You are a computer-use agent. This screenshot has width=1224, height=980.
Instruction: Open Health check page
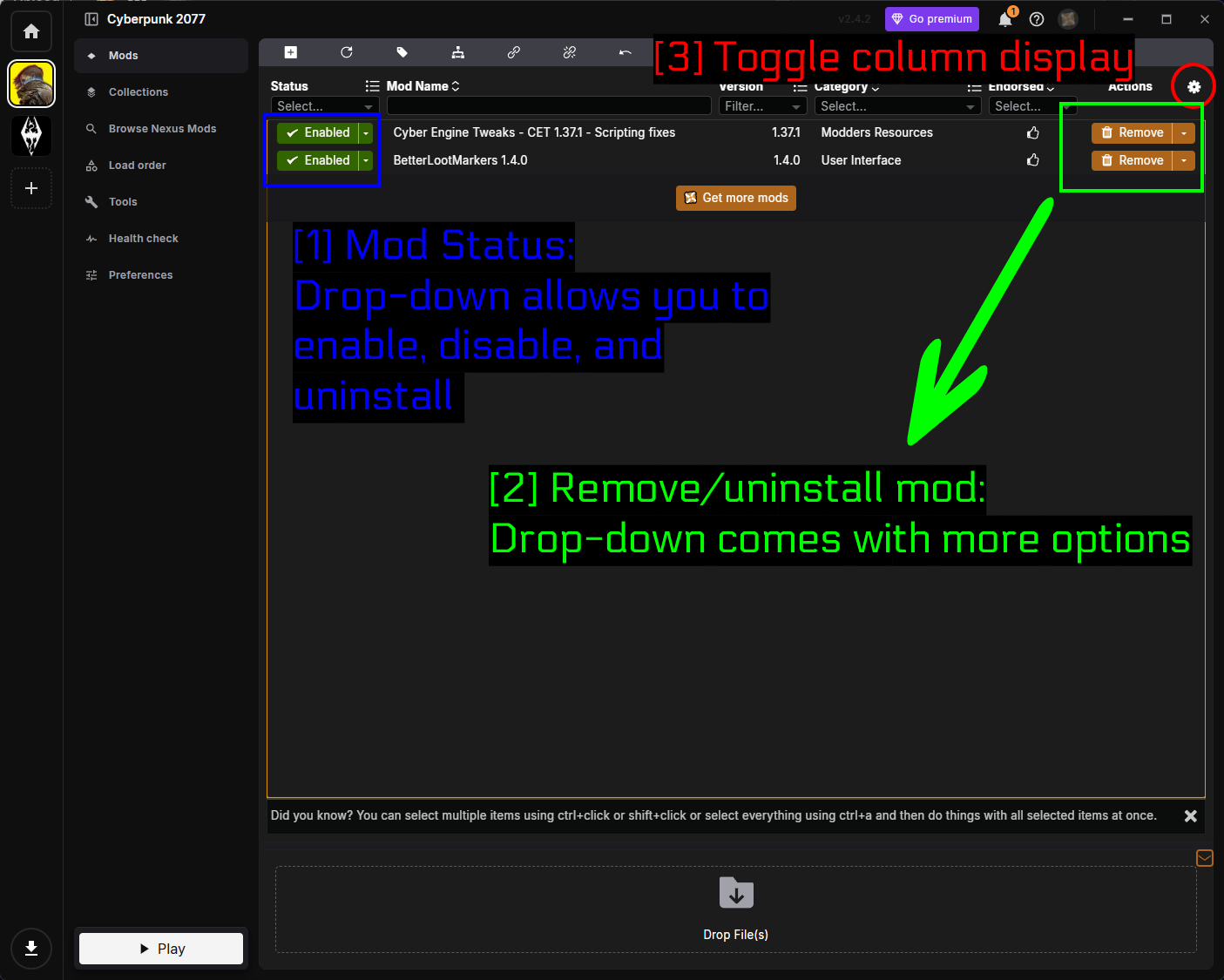pyautogui.click(x=161, y=239)
